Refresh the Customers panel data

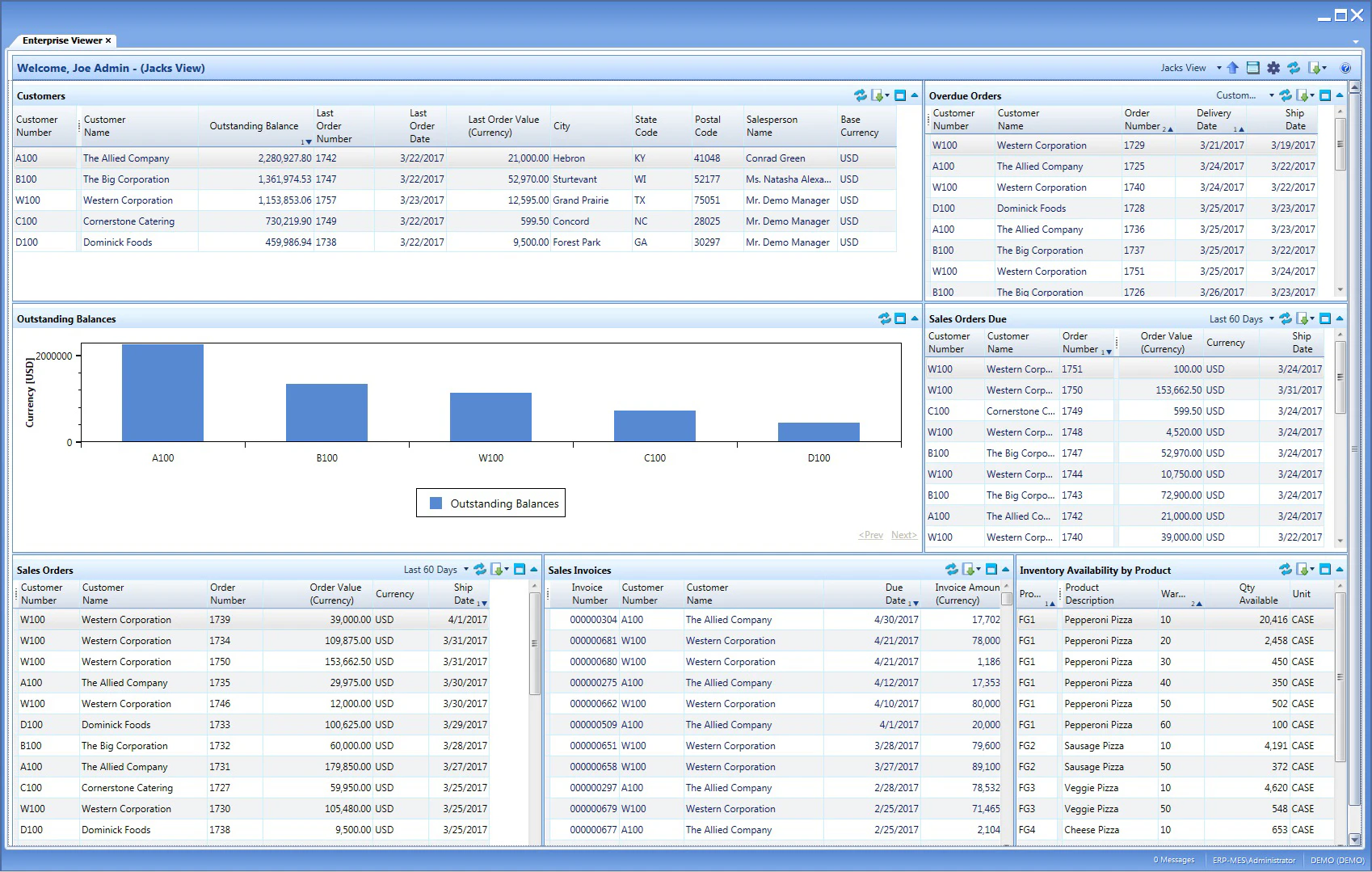pos(862,95)
